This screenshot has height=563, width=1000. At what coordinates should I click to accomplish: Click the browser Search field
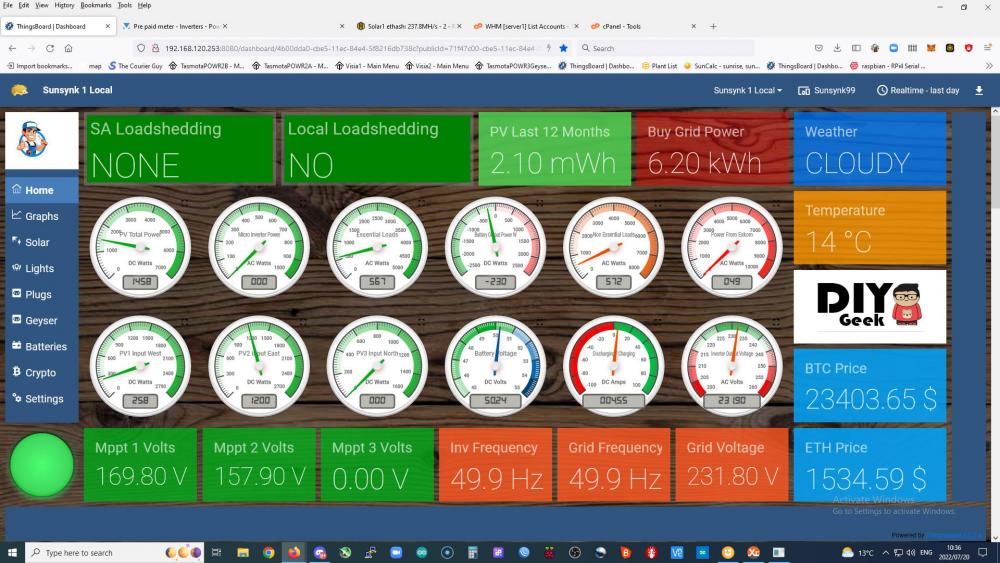click(665, 48)
